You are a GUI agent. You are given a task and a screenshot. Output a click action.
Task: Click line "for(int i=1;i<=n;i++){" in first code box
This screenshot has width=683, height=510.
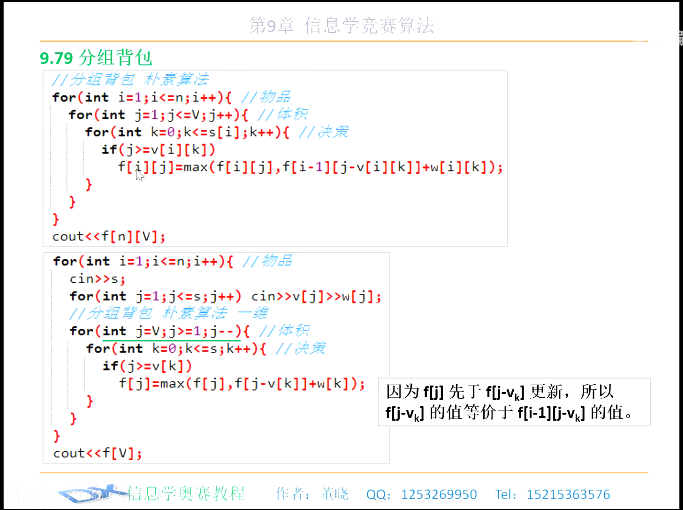142,97
